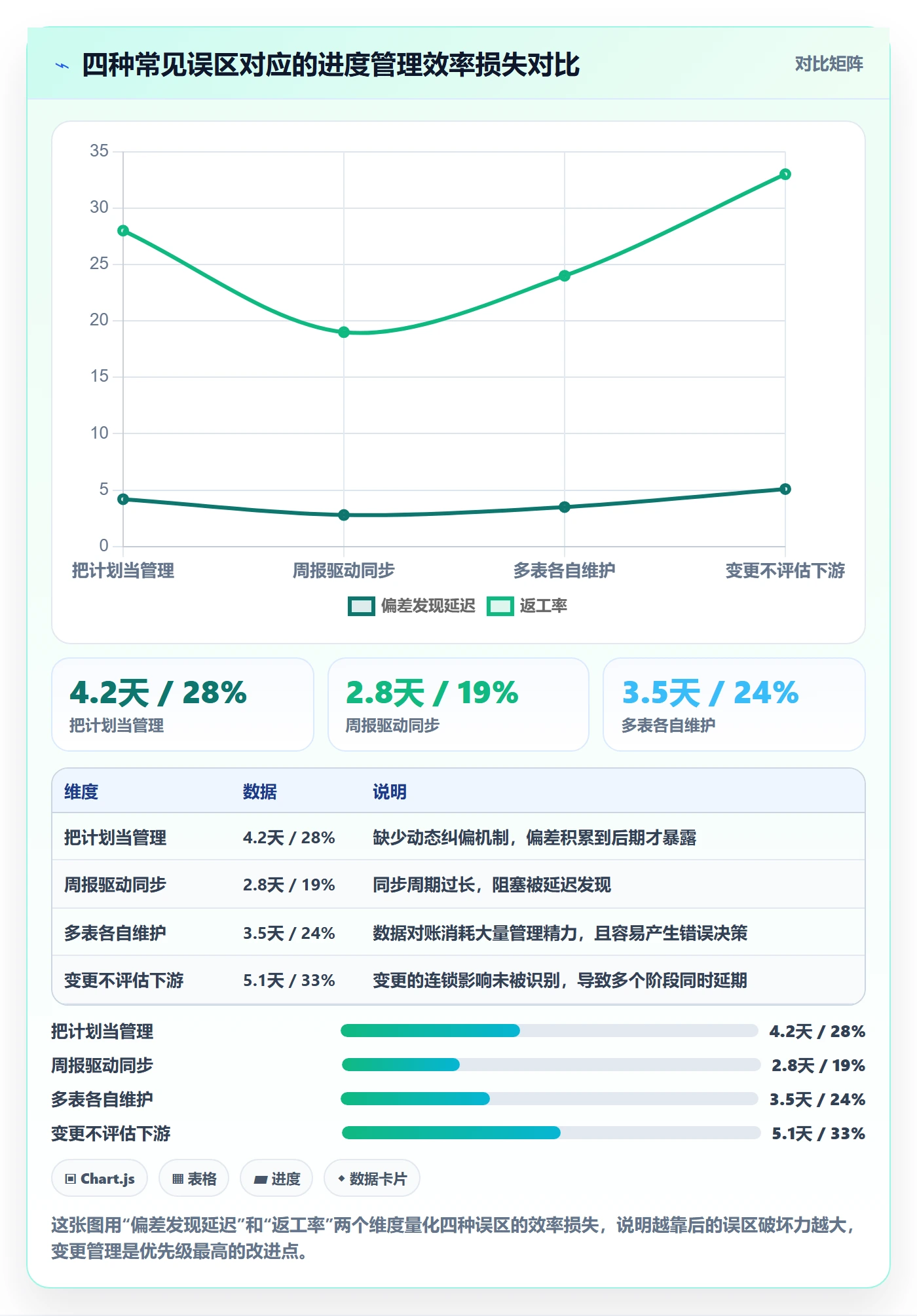Click the 说明 column header
The width and height of the screenshot is (917, 1316).
(390, 792)
